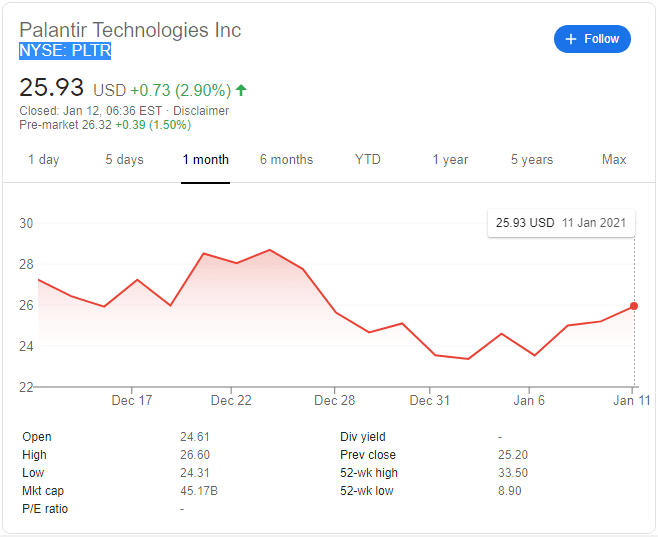
Task: Select the 1 month range tab
Action: click(205, 160)
